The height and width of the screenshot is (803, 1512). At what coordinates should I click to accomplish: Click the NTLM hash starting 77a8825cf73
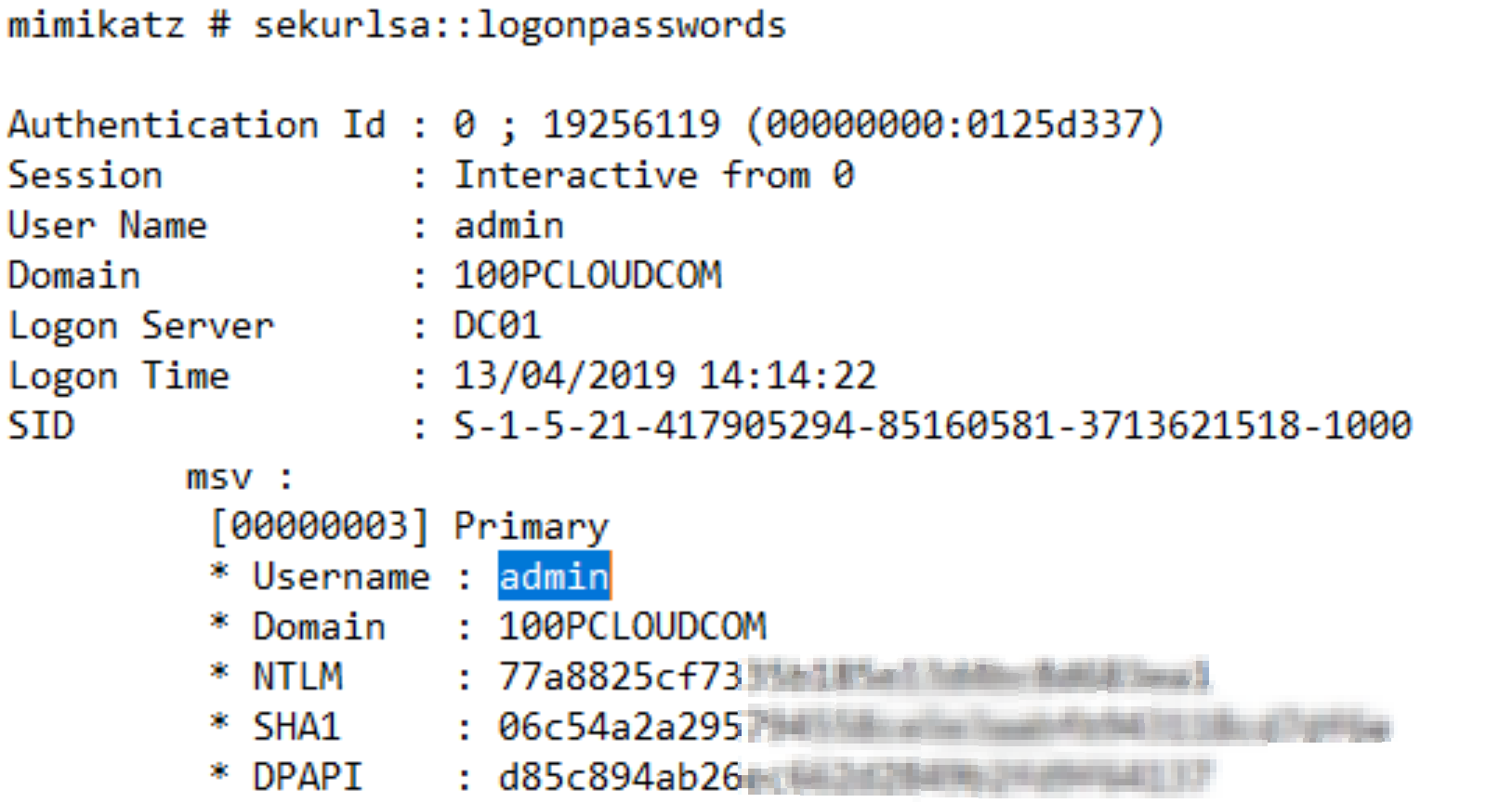[x=620, y=677]
